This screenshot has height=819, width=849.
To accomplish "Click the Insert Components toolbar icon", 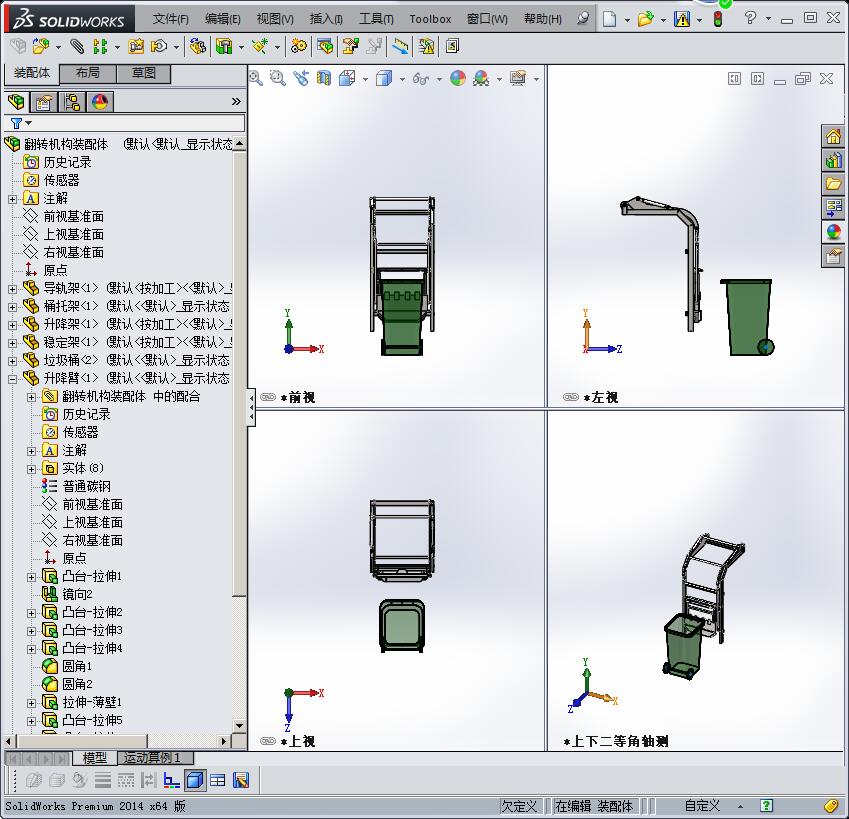I will 40,47.
